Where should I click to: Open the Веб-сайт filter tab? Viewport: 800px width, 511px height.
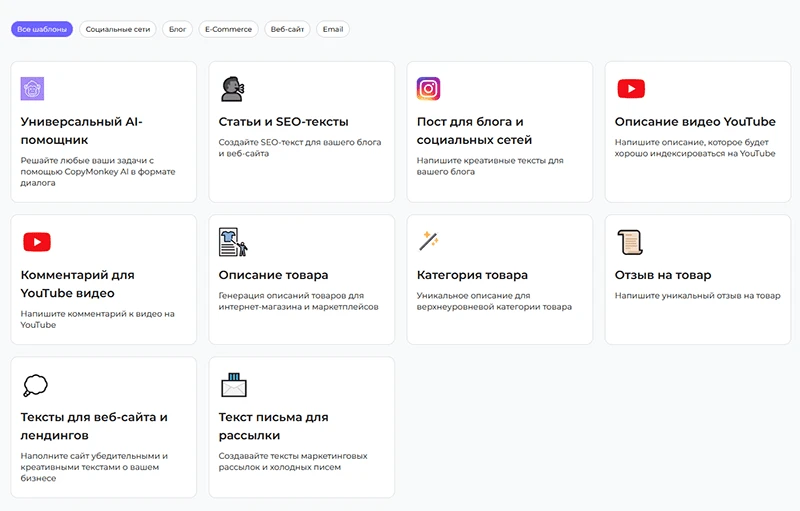click(287, 29)
